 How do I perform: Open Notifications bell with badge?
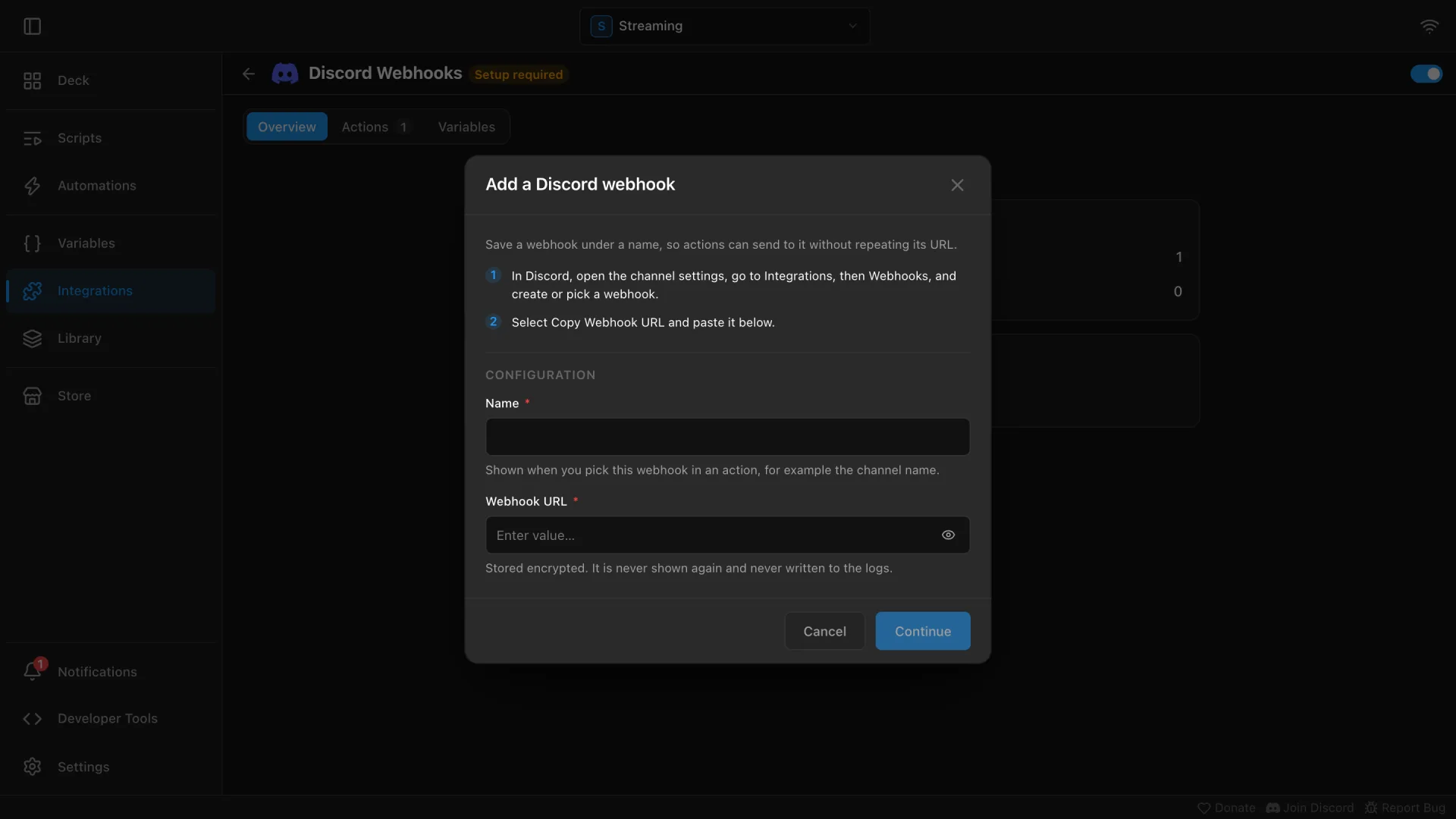(x=111, y=672)
